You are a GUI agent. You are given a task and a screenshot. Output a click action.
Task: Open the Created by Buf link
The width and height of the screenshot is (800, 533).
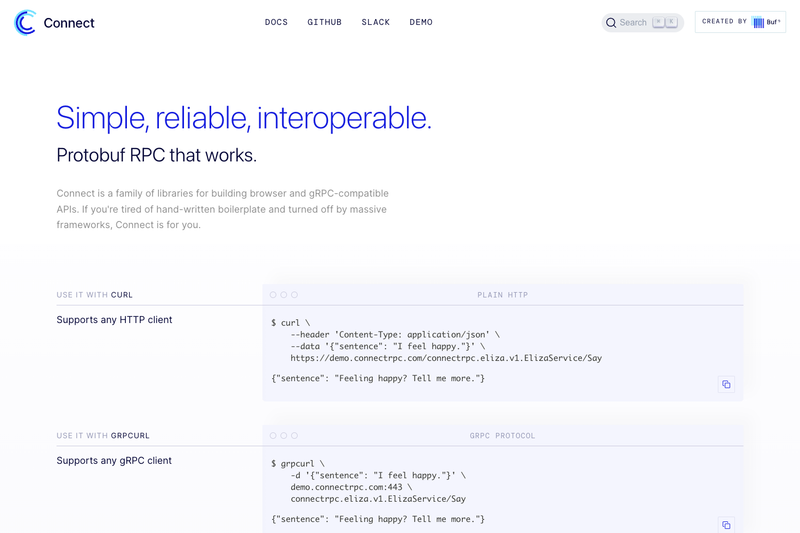[740, 22]
